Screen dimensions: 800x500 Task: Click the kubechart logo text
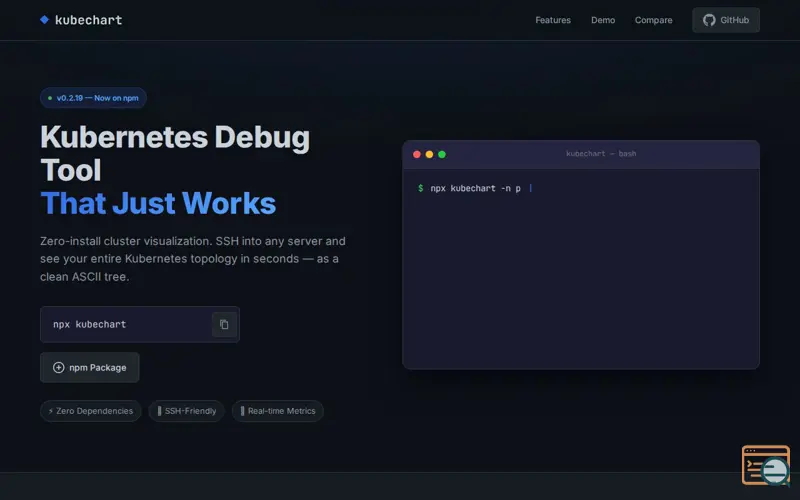point(88,20)
